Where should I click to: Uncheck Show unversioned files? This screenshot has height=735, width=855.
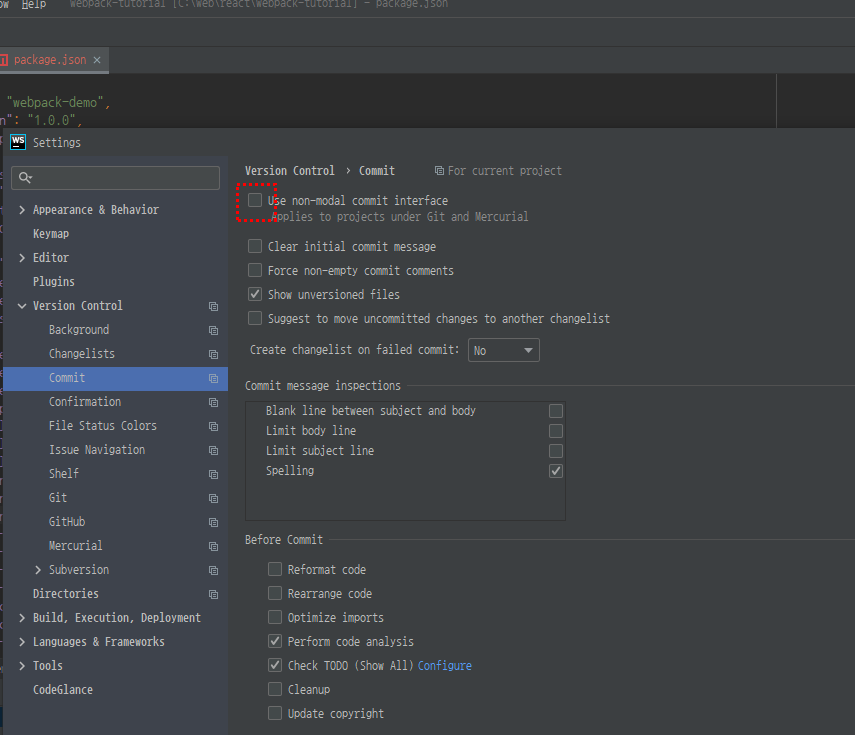click(255, 295)
